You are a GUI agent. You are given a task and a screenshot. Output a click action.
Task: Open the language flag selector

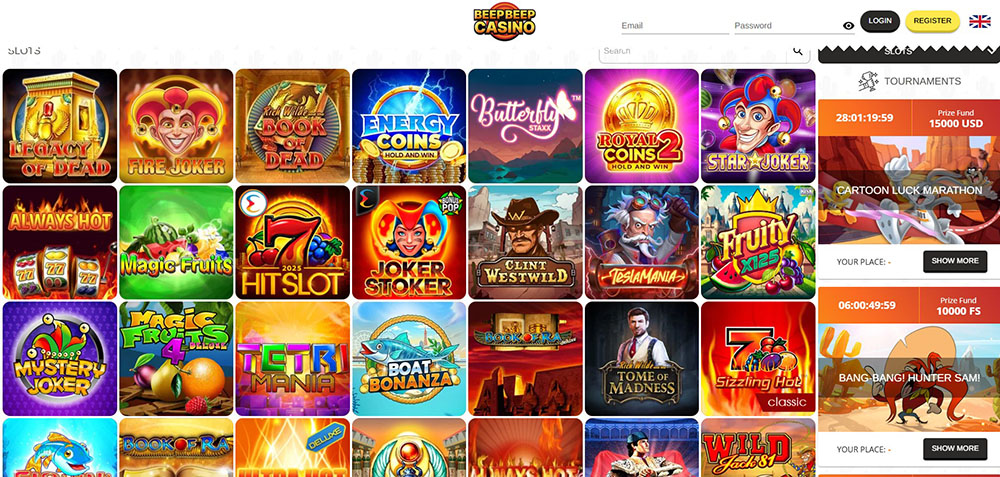pyautogui.click(x=980, y=21)
